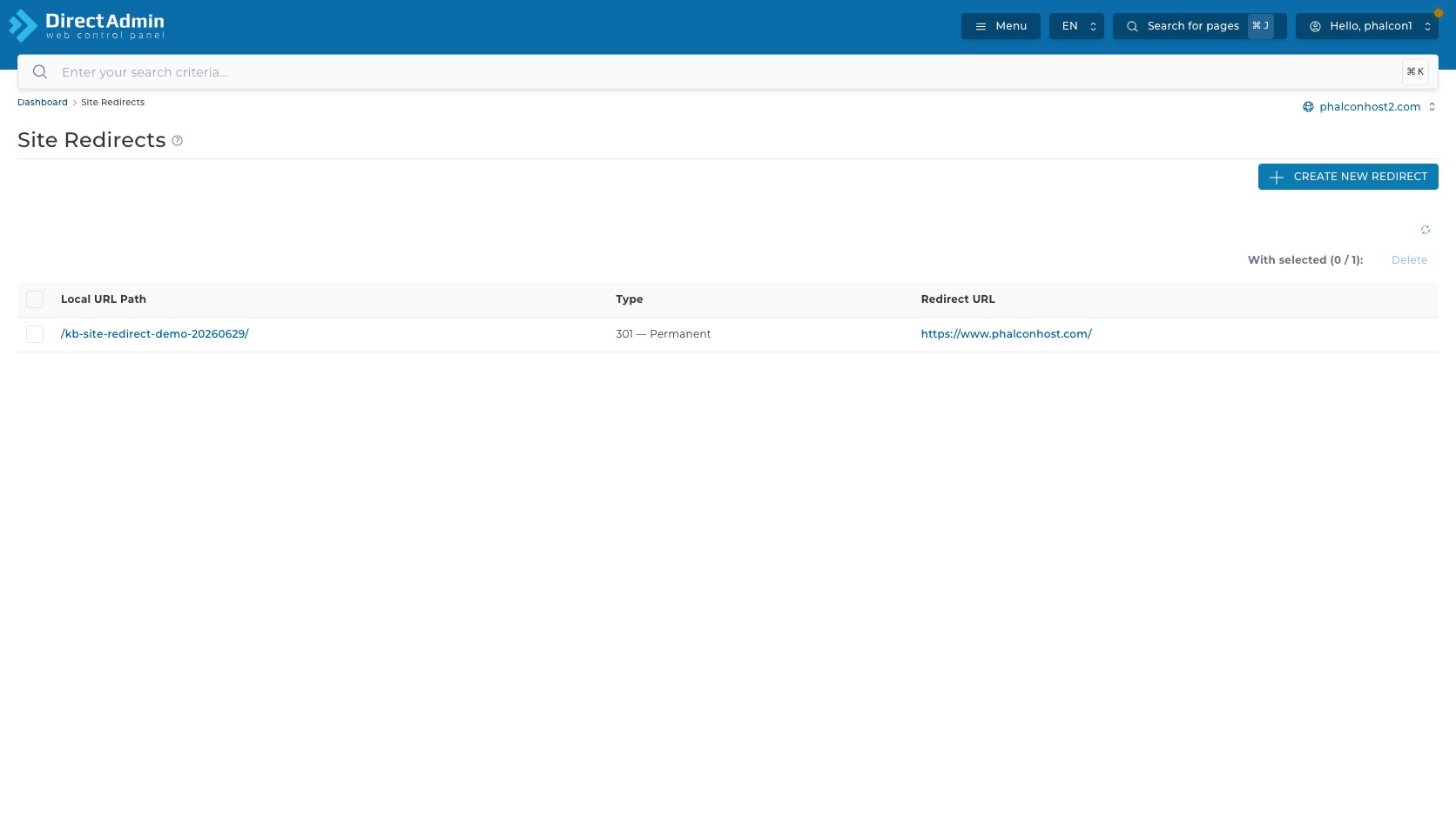Create a new redirect
1456x819 pixels.
pyautogui.click(x=1348, y=177)
